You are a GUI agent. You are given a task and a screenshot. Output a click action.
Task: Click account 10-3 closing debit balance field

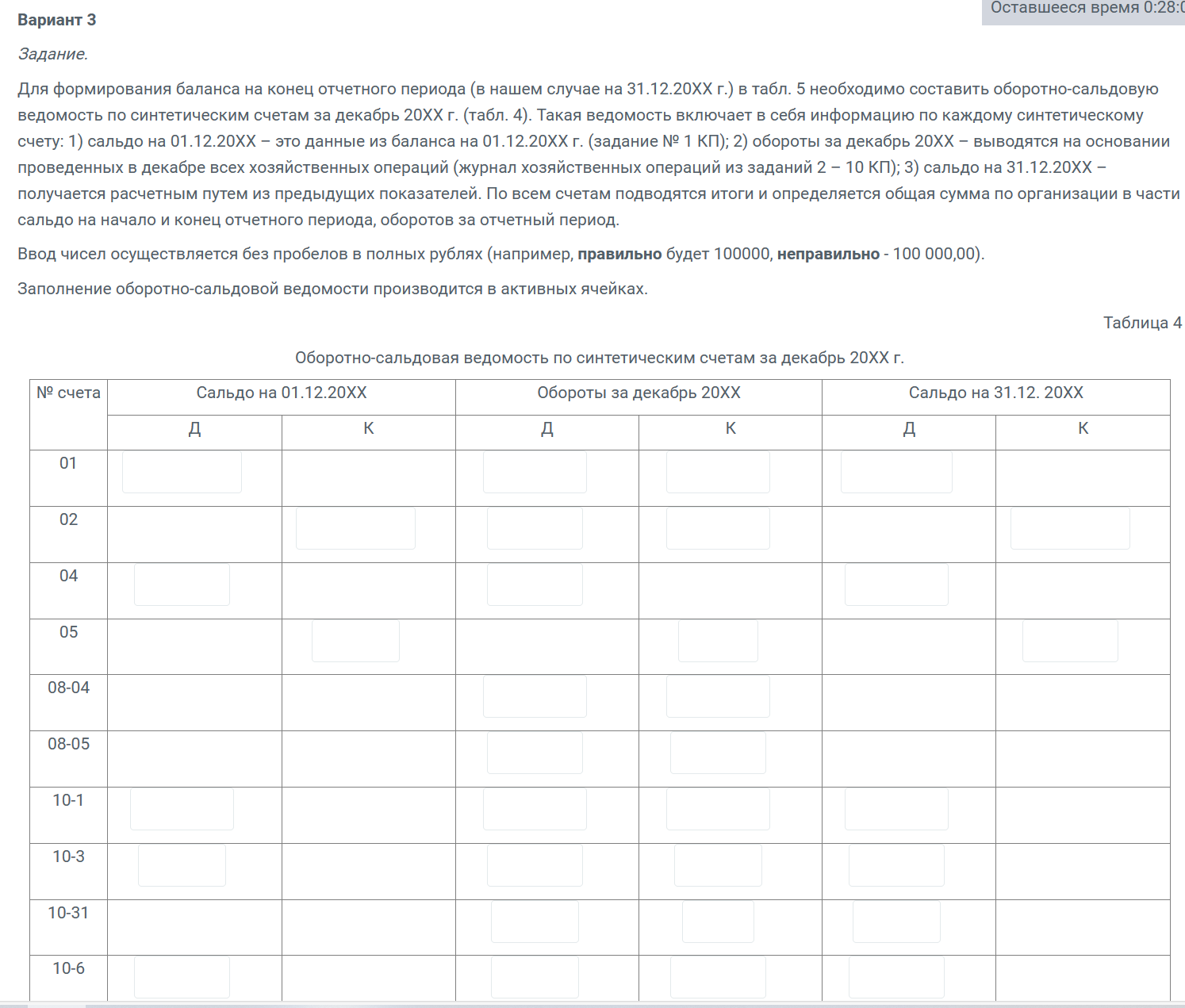click(896, 865)
